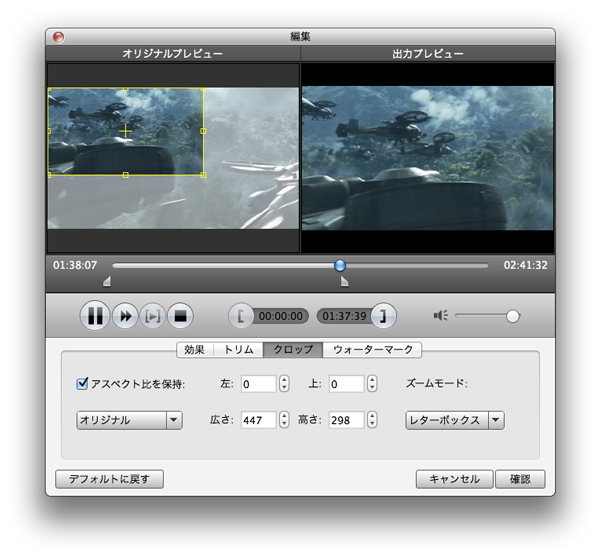Screen dimensions: 600x558
Task: Click the 上 value stepper
Action: pos(372,383)
